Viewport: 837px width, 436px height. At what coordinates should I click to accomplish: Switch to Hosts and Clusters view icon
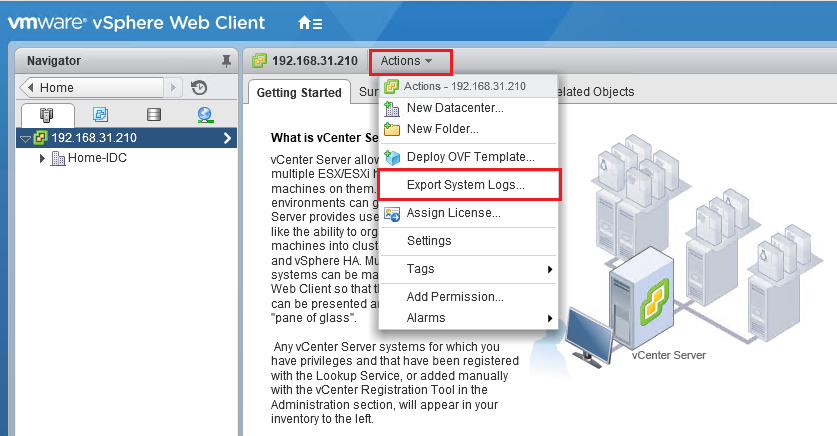[47, 114]
